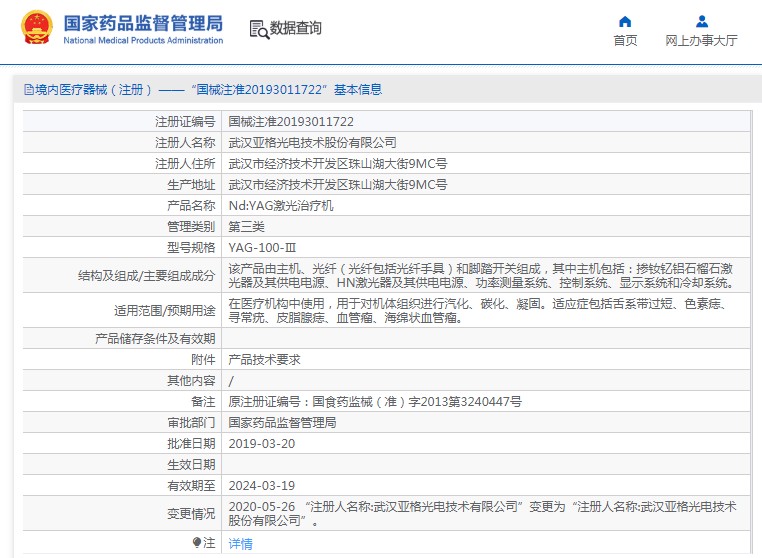Click the 其他内容 row label
The width and height of the screenshot is (762, 558).
pyautogui.click(x=191, y=381)
